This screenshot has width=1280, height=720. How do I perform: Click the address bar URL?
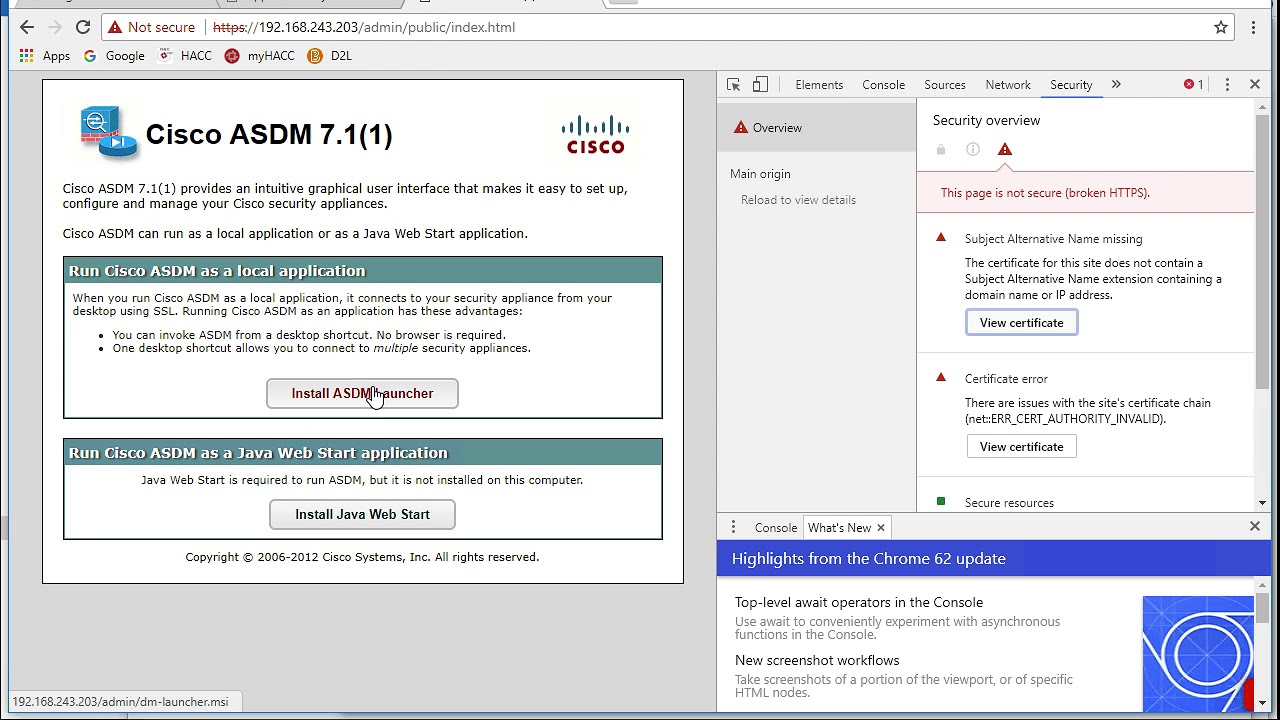364,27
